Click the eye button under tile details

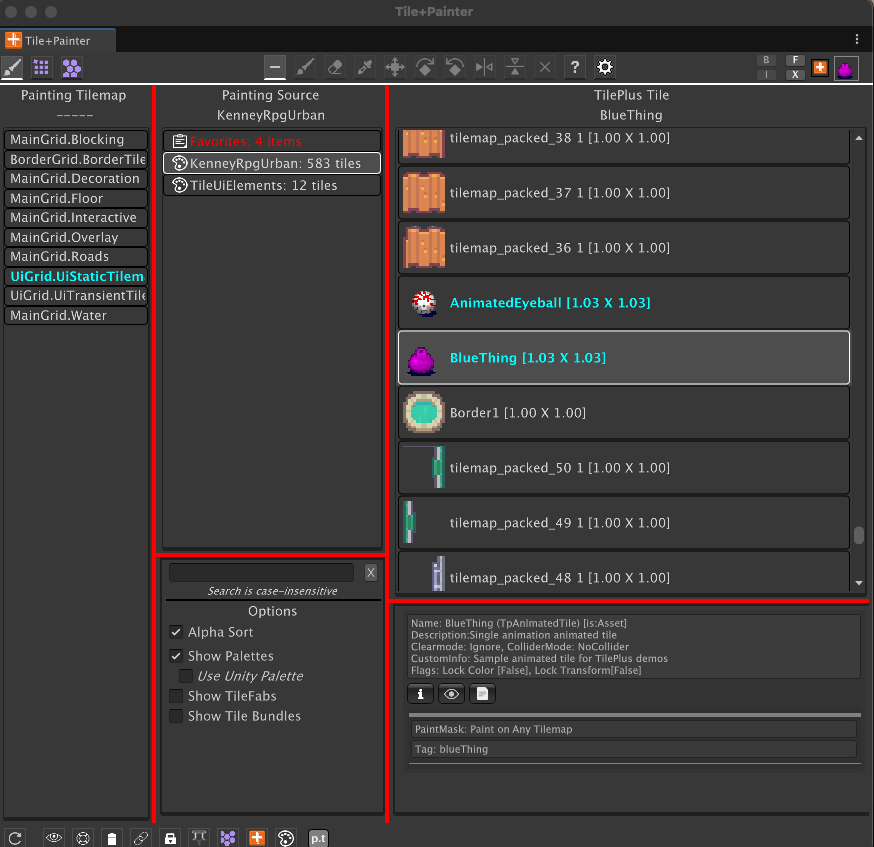click(451, 694)
